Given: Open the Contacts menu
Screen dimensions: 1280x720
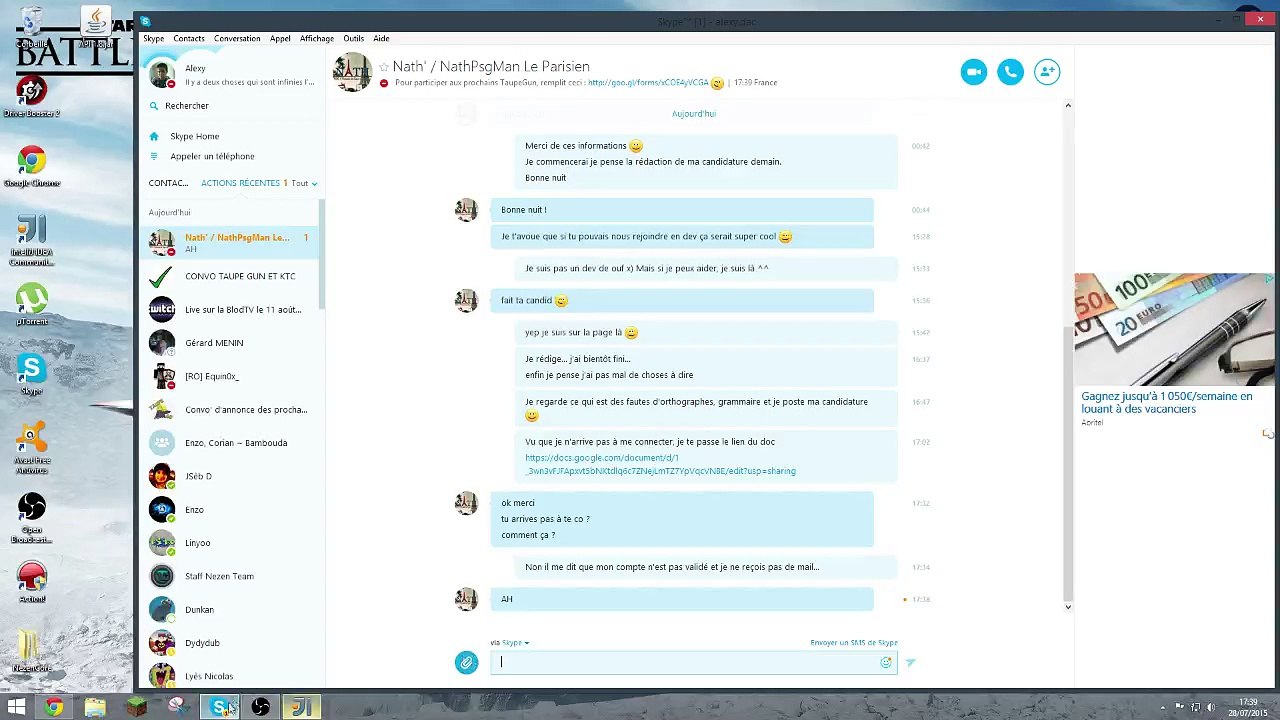Looking at the screenshot, I should pyautogui.click(x=189, y=38).
